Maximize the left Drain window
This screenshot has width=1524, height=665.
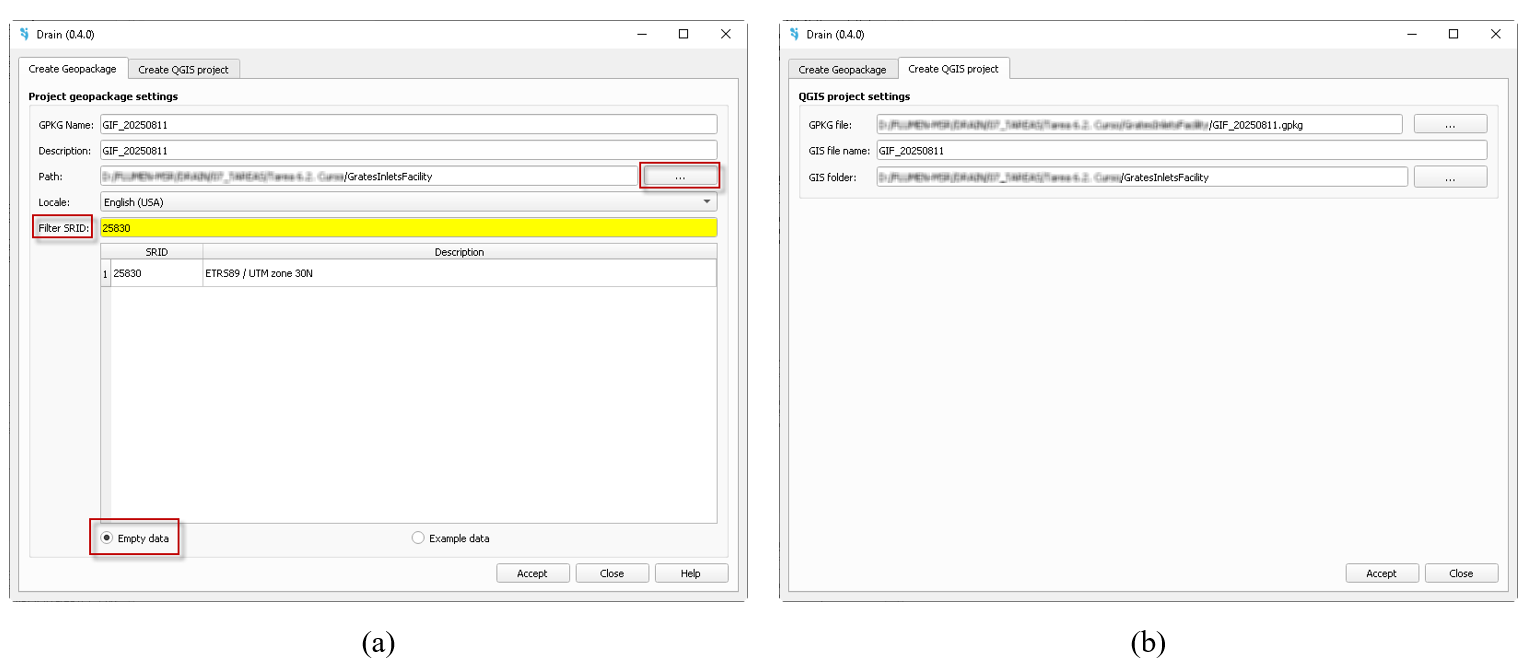coord(683,34)
